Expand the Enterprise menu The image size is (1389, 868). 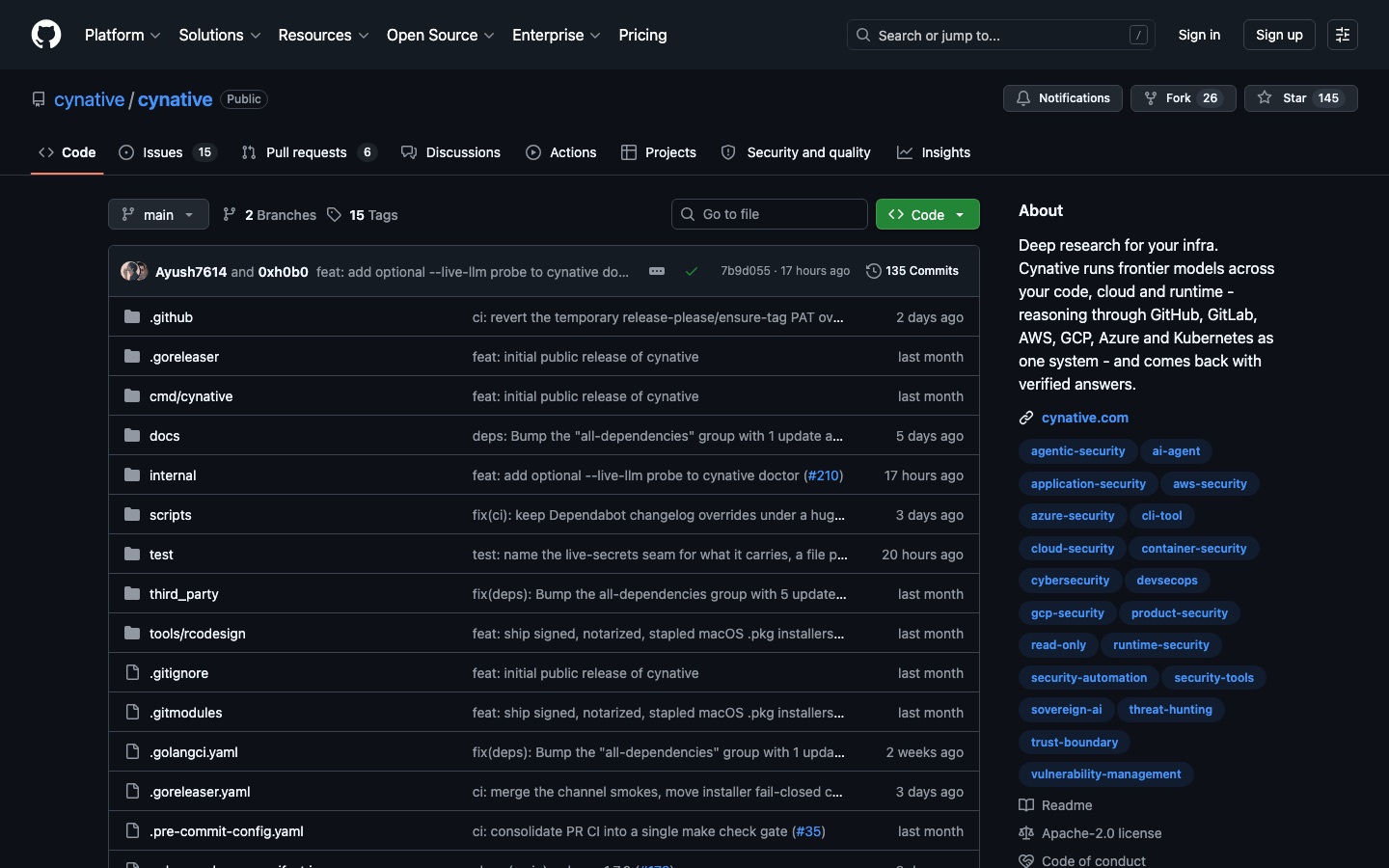[x=557, y=35]
